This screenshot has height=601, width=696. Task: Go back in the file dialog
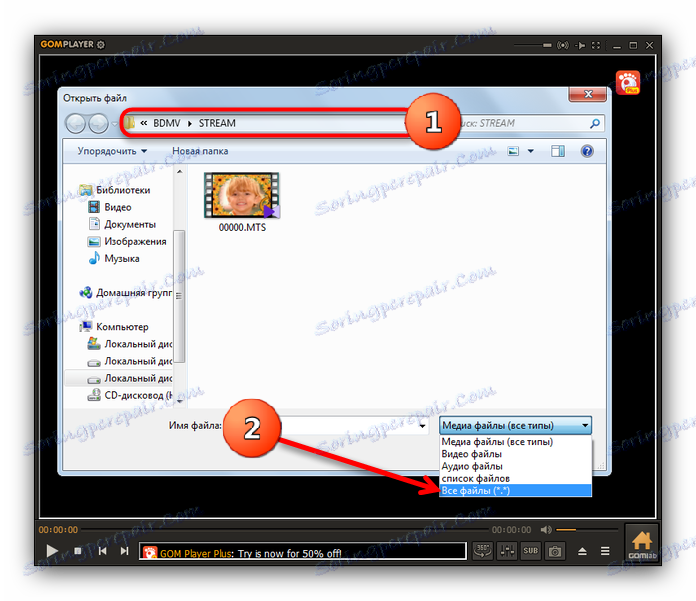(75, 123)
